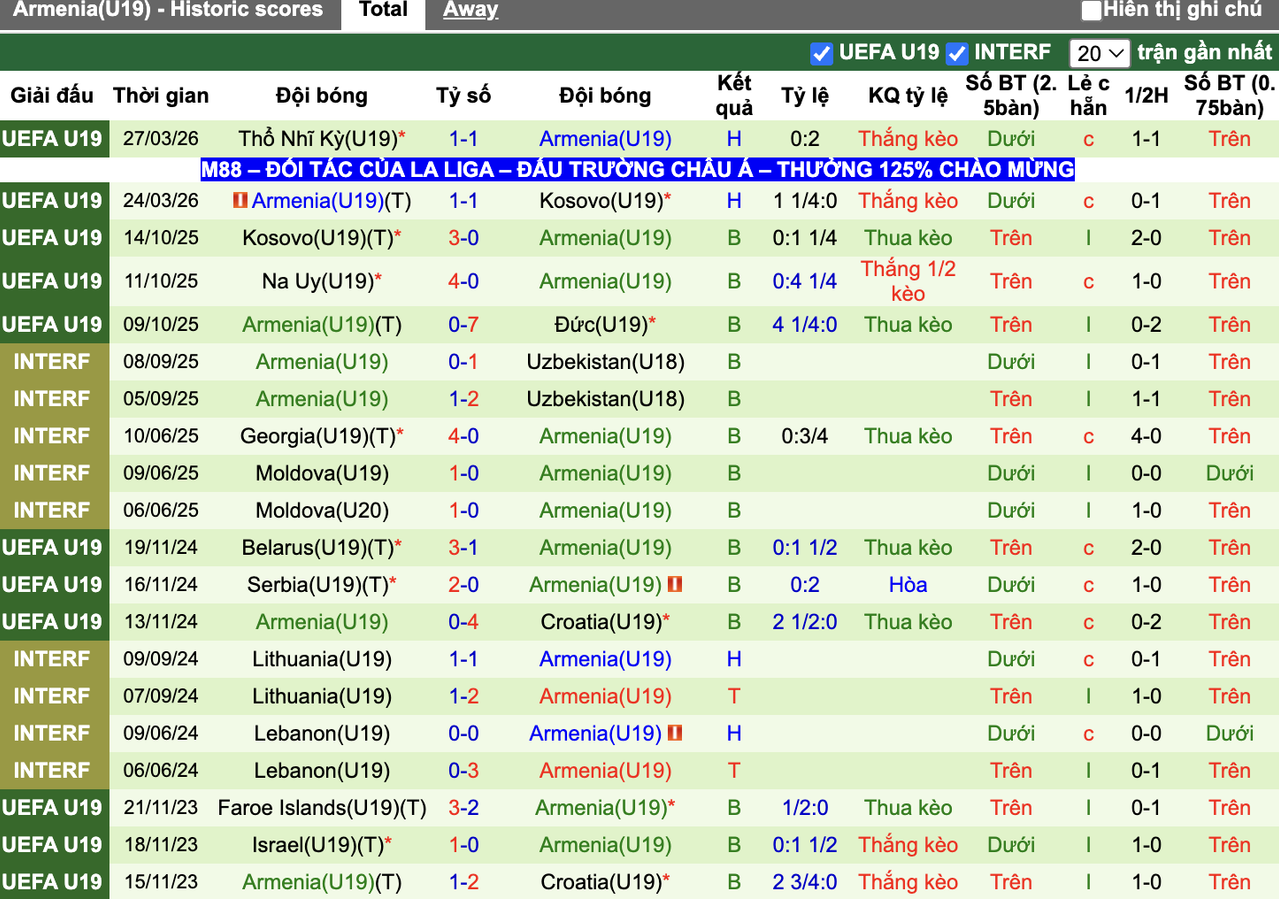Click the red card icon in the Serbia(U19) row

tap(675, 584)
